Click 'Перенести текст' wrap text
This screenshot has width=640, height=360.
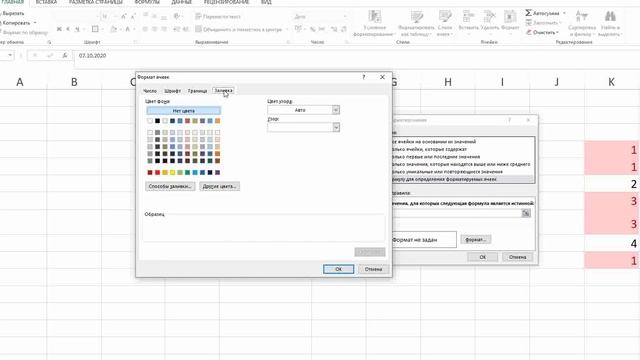[x=218, y=16]
